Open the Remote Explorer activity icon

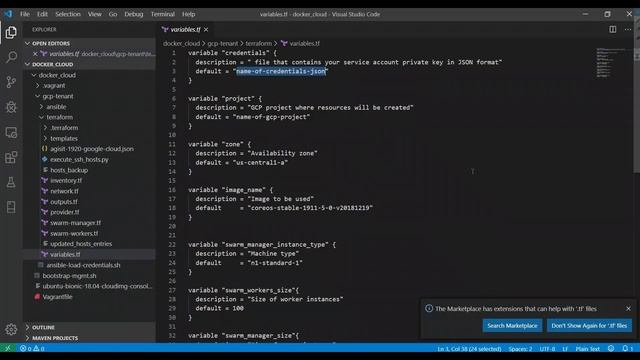tap(11, 132)
